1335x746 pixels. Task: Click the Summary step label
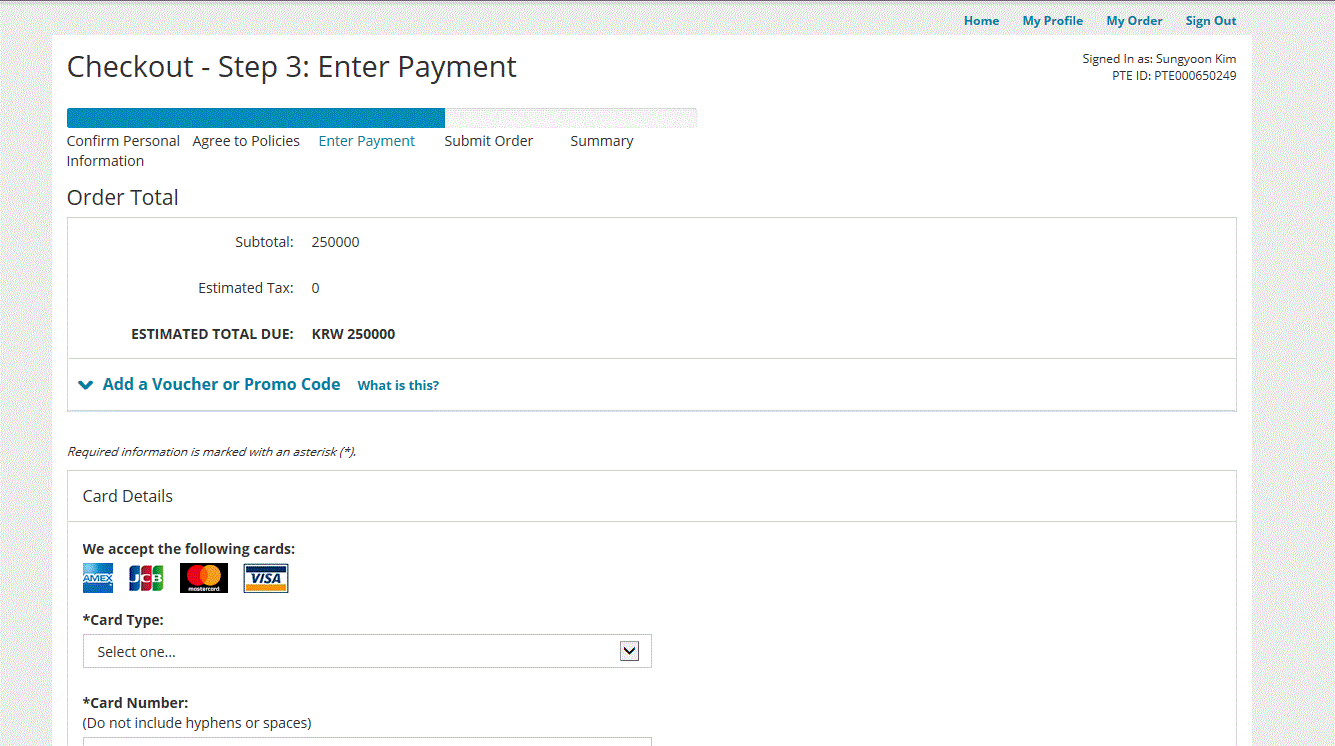click(601, 141)
